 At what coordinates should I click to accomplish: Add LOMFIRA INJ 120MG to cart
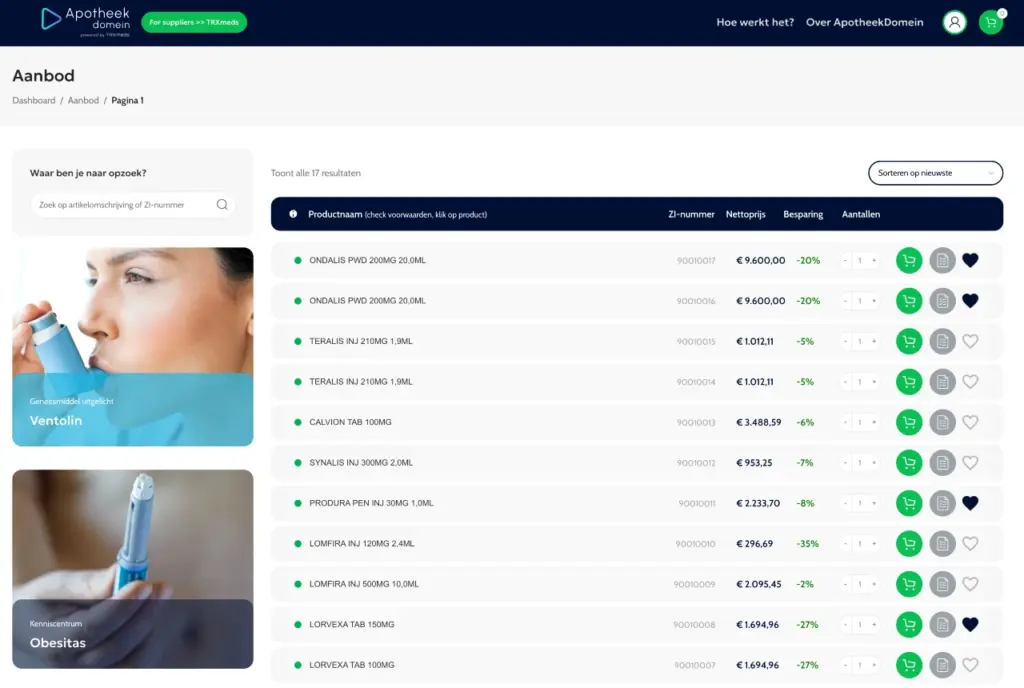[x=909, y=544]
